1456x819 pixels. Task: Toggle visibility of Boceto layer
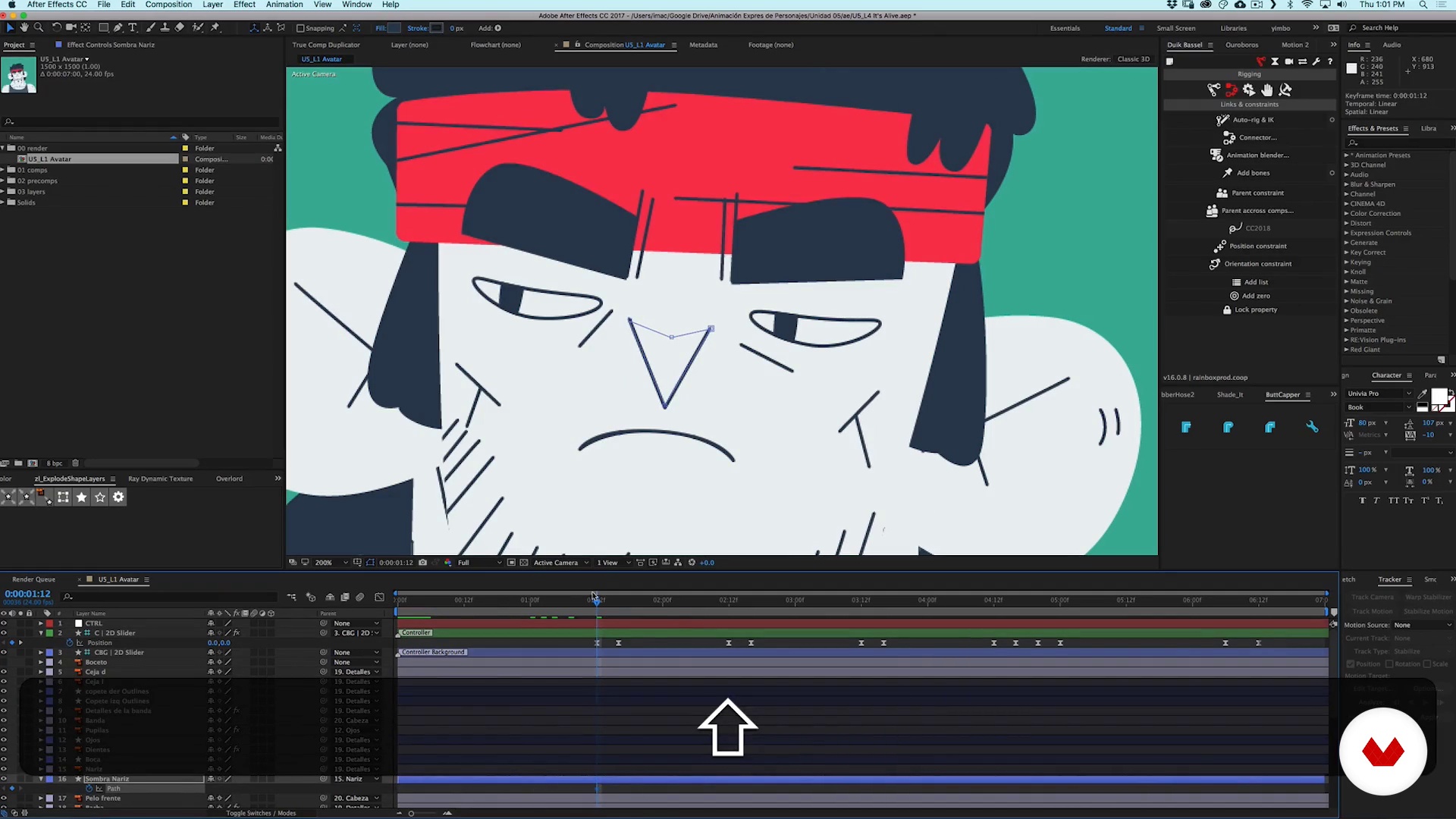coord(4,662)
